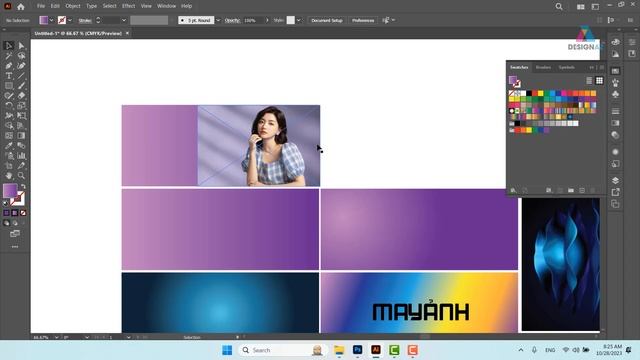Open the Asset Export panel icon
This screenshot has width=640, height=360.
[616, 192]
